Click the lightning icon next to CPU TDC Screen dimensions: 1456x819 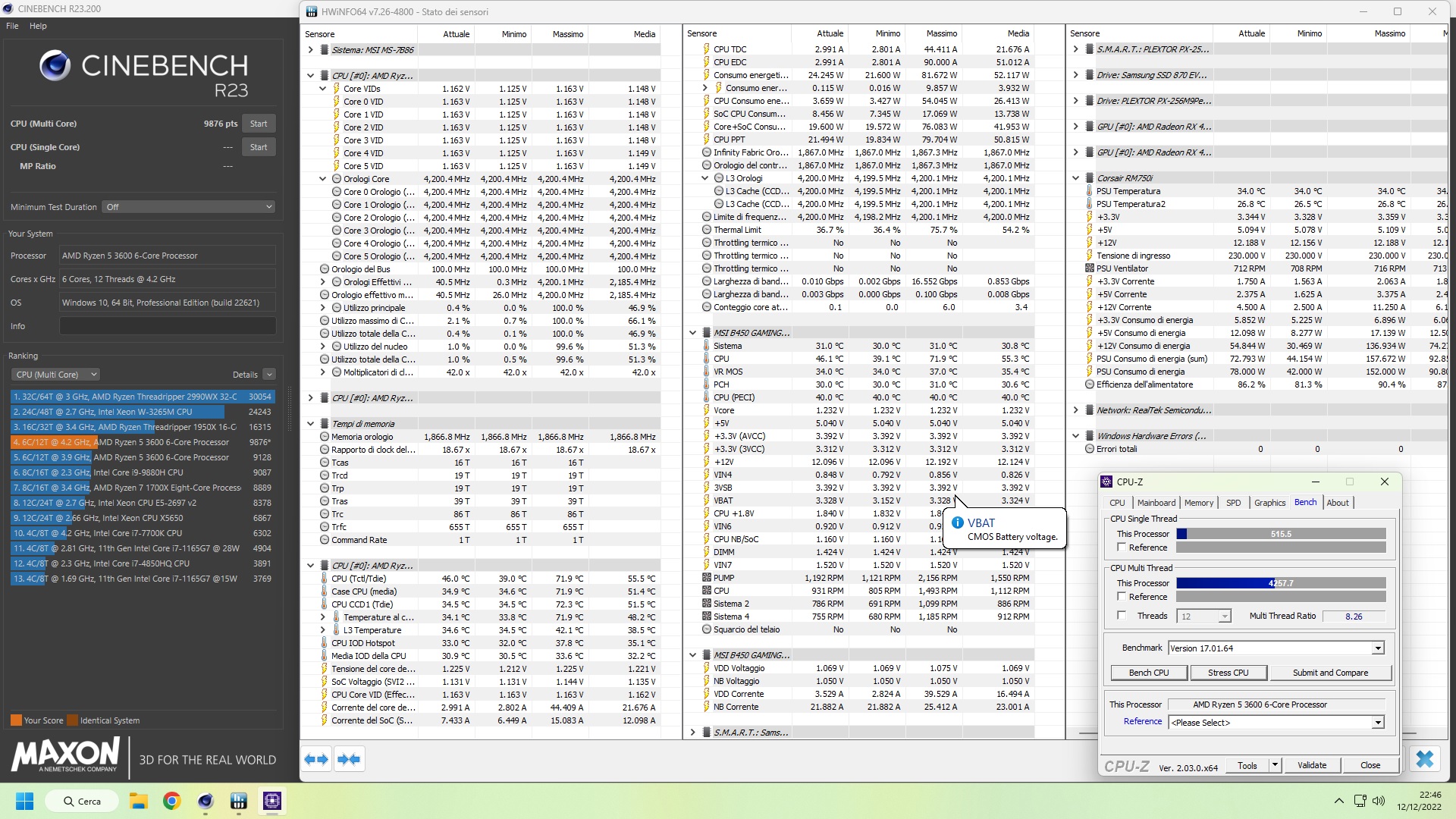(x=707, y=49)
